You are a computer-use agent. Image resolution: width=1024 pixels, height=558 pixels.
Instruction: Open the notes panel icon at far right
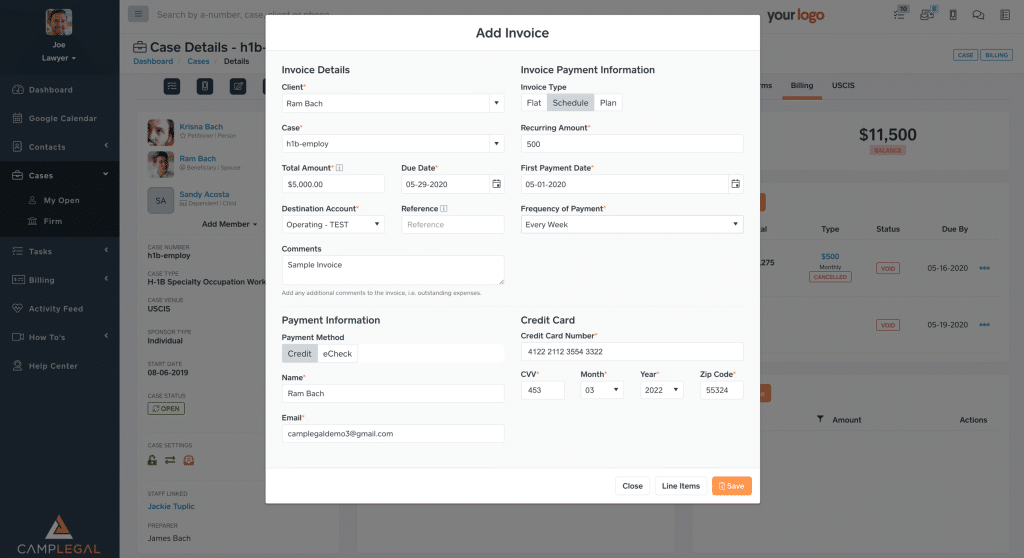pos(1005,15)
